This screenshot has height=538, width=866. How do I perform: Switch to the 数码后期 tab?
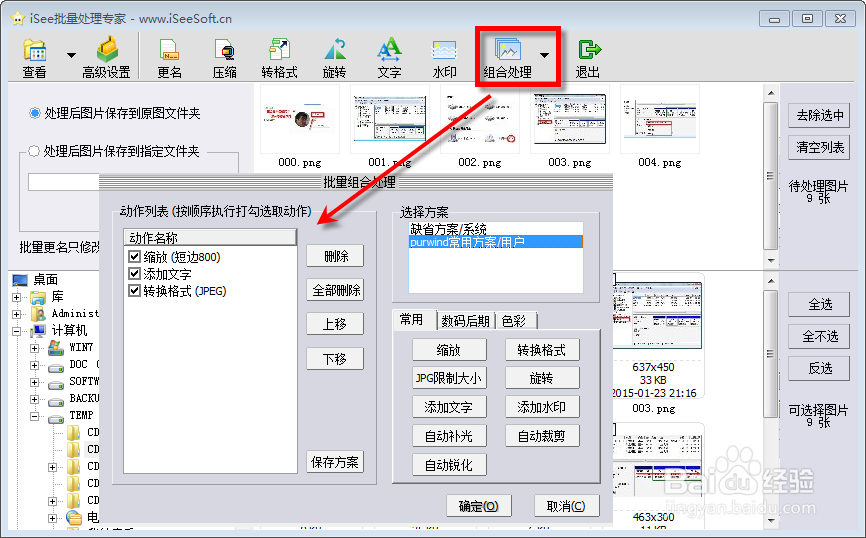click(466, 321)
